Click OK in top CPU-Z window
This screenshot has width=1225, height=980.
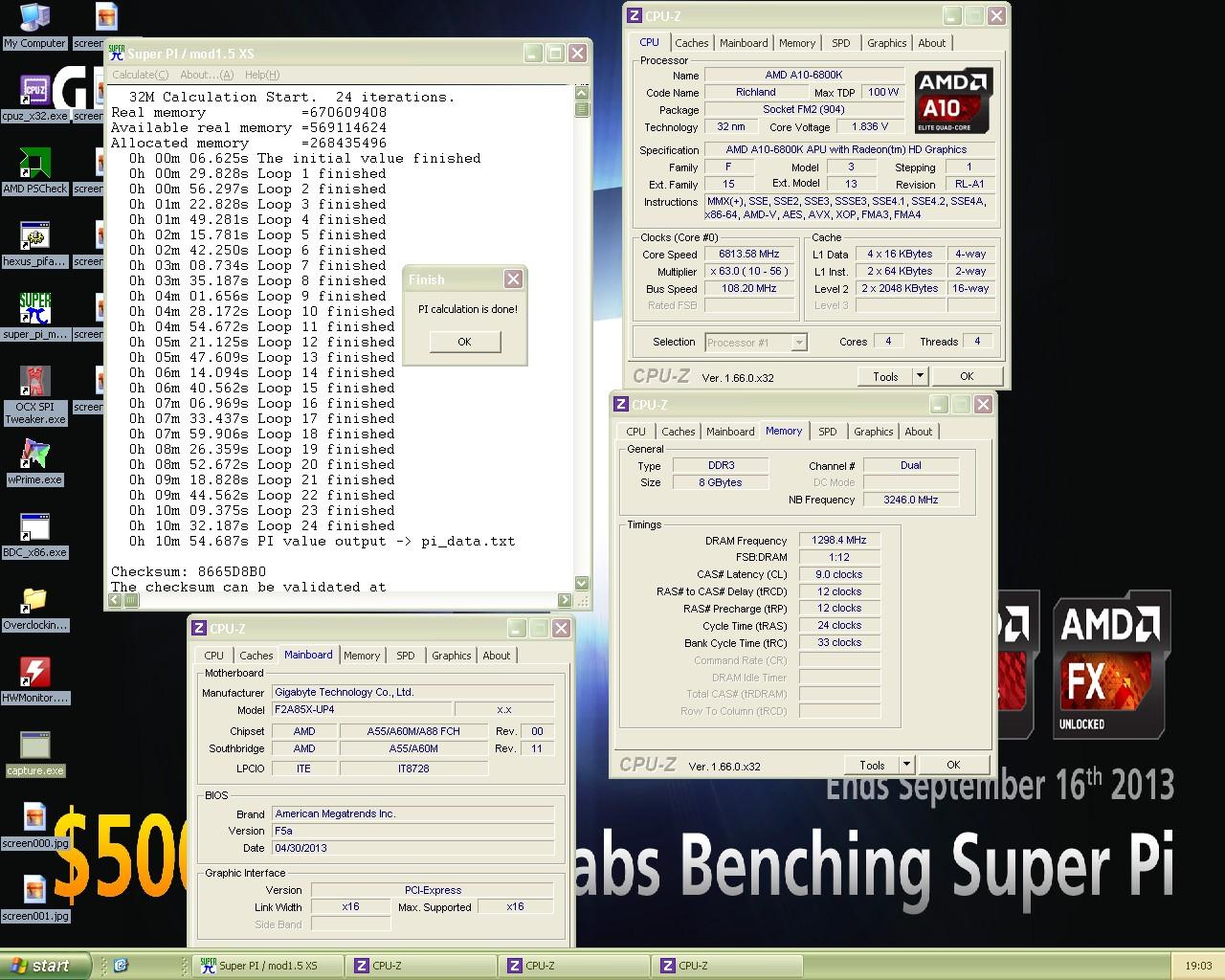tap(967, 376)
